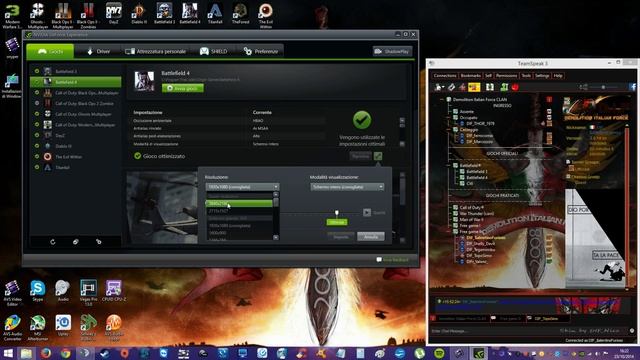Image resolution: width=640 pixels, height=360 pixels.
Task: Click the second TeamSpeak toolbar icon
Action: 451,87
